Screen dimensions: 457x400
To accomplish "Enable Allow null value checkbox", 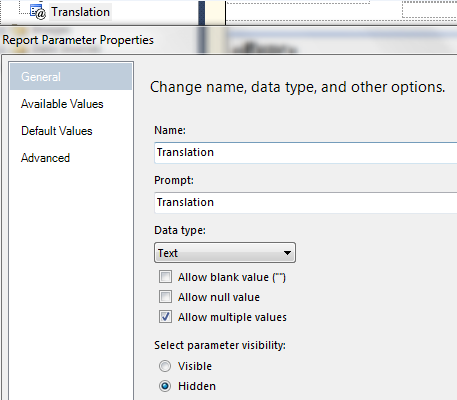I will click(x=165, y=297).
